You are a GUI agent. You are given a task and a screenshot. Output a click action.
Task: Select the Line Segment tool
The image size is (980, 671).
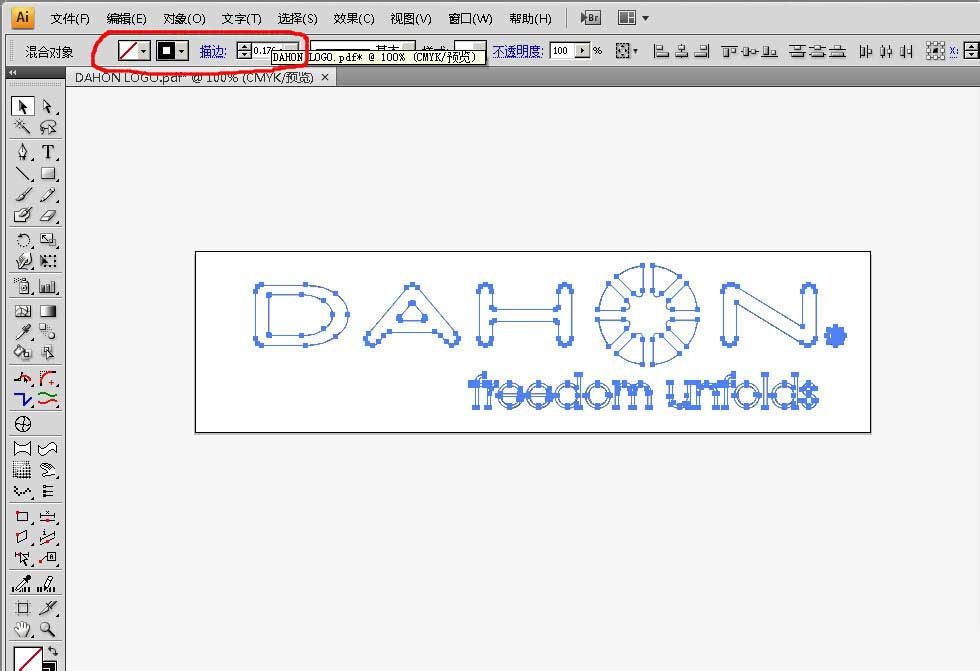pyautogui.click(x=22, y=173)
